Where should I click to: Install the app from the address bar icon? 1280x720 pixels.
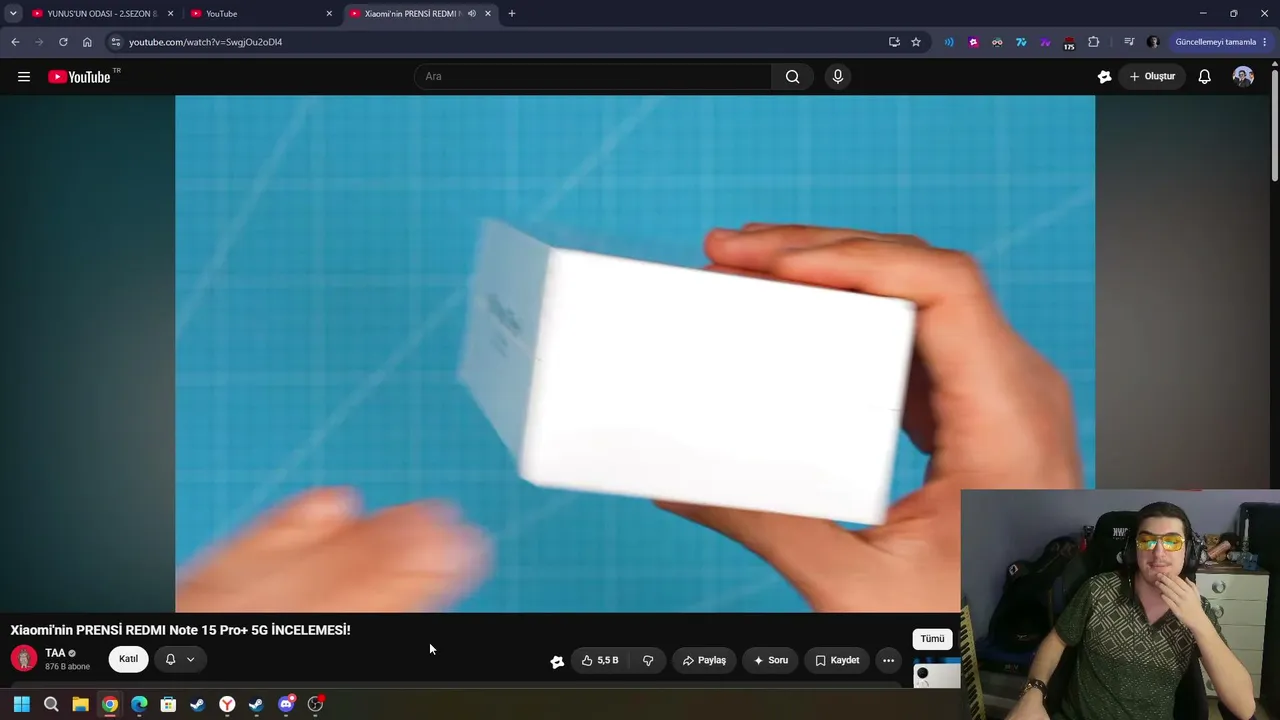tap(894, 42)
